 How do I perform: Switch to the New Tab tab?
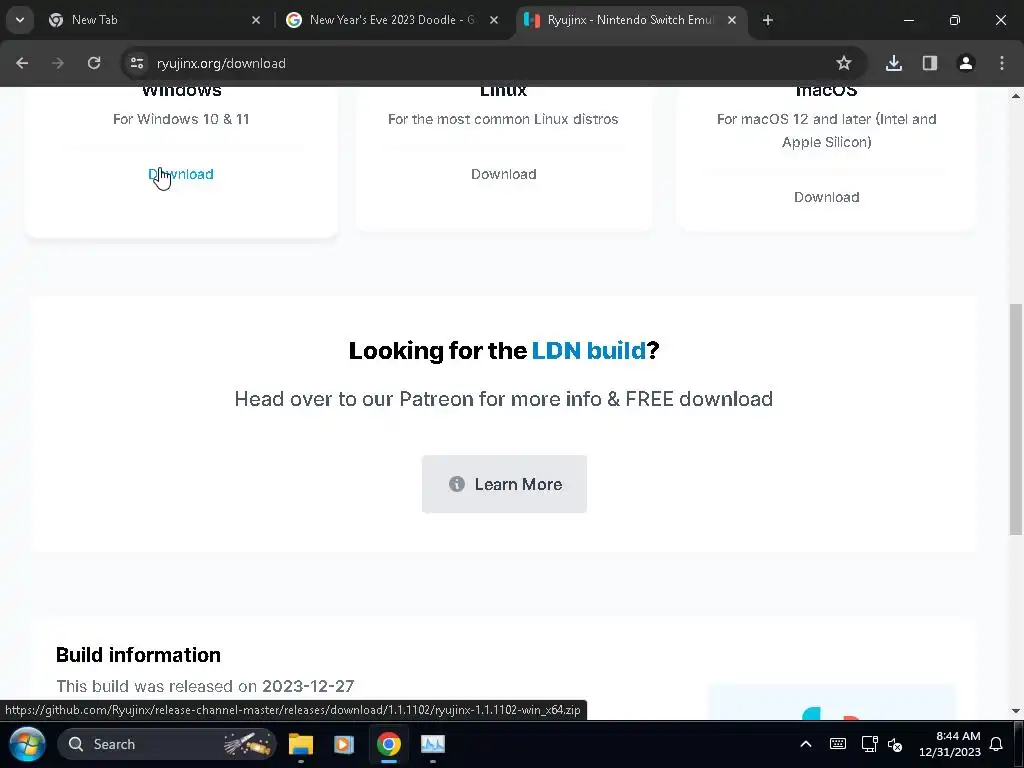pyautogui.click(x=155, y=20)
